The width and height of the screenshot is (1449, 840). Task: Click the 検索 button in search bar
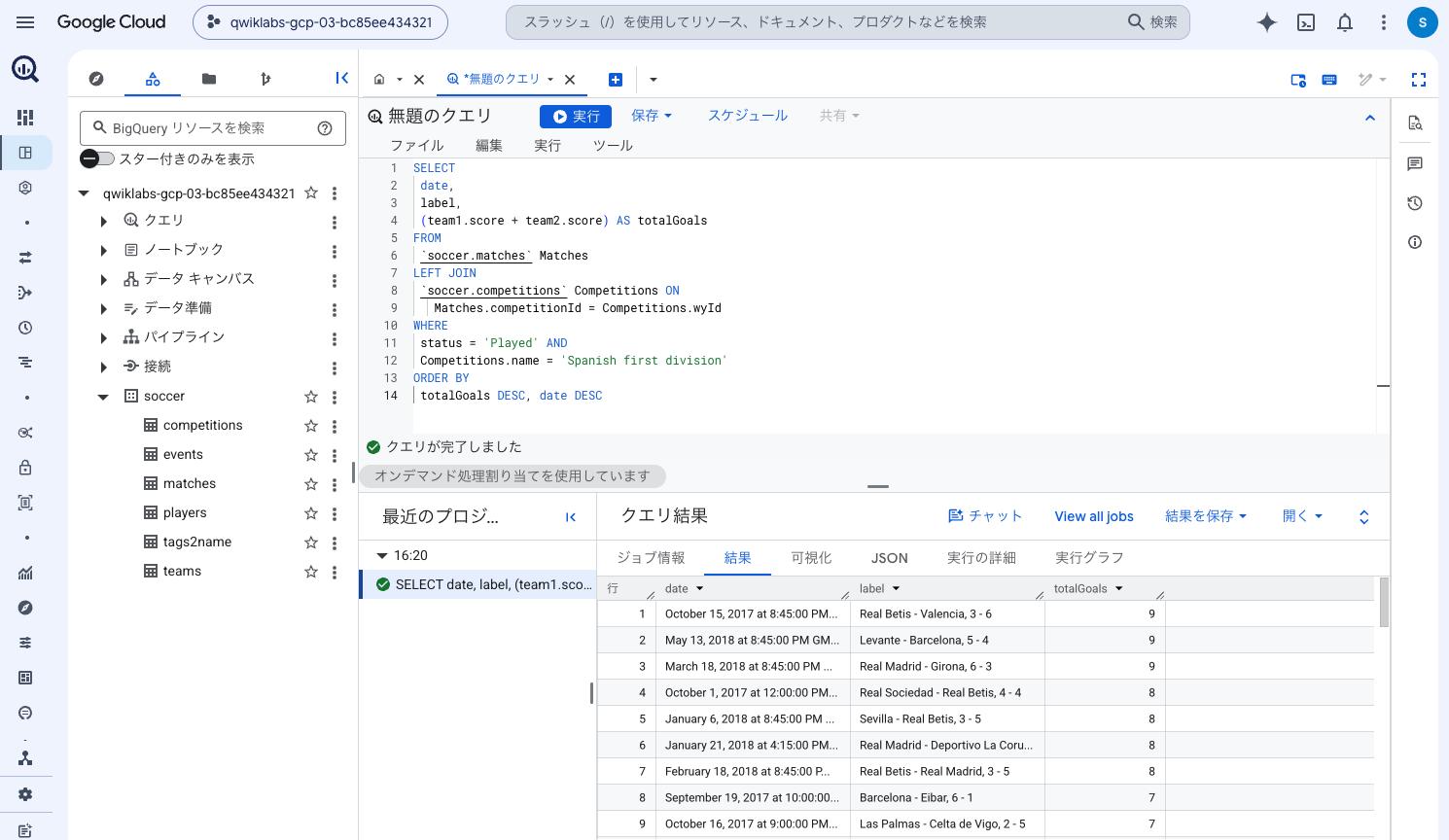(1153, 22)
